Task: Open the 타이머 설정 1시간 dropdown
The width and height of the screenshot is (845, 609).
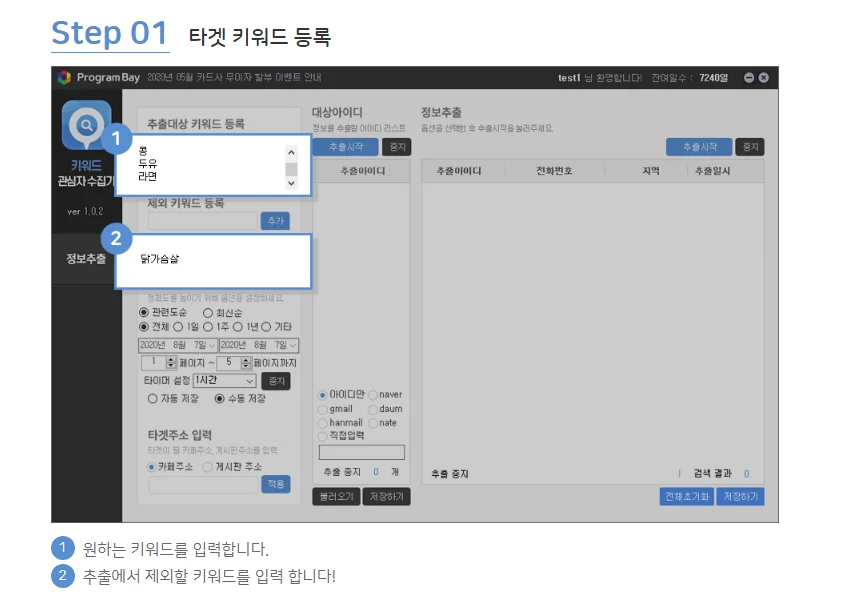Action: [x=224, y=380]
